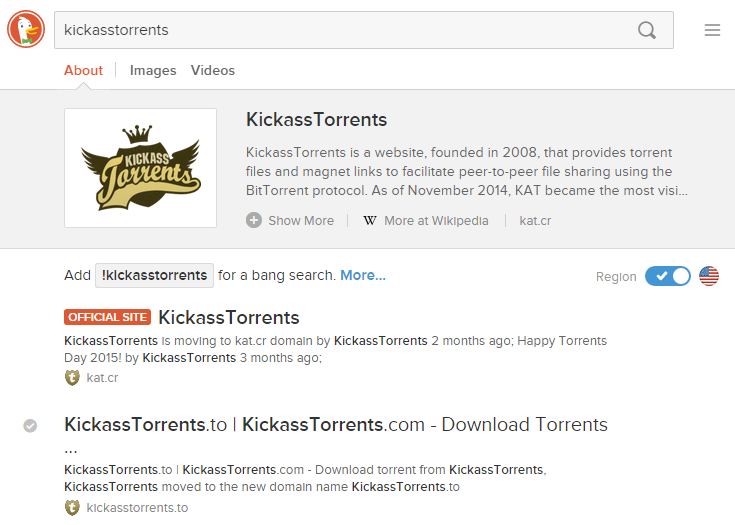Click the gray checkmark beside KickassTorrents.to result
The height and width of the screenshot is (525, 735).
point(30,426)
